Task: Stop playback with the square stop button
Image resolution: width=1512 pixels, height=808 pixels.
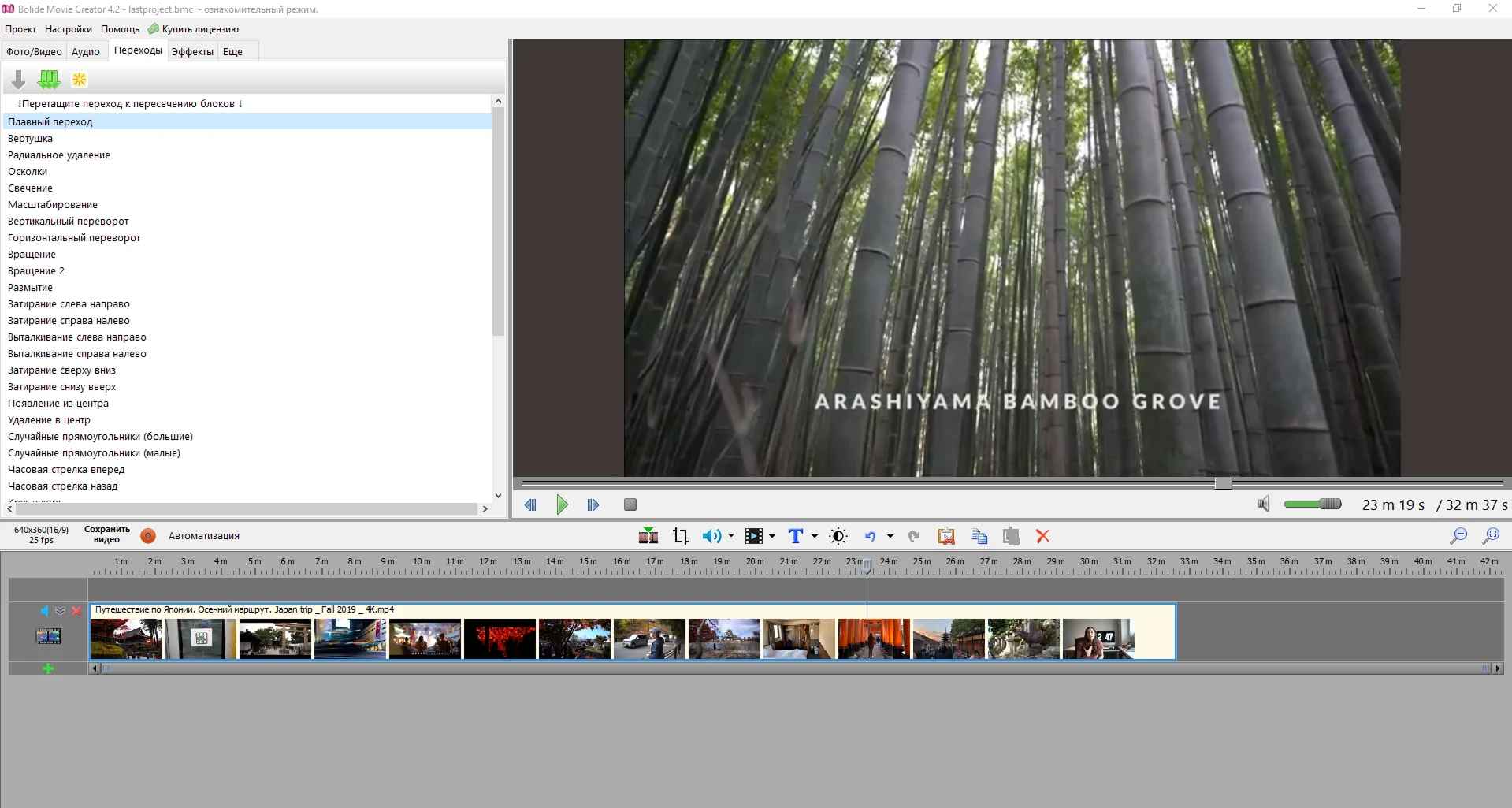Action: [x=630, y=505]
